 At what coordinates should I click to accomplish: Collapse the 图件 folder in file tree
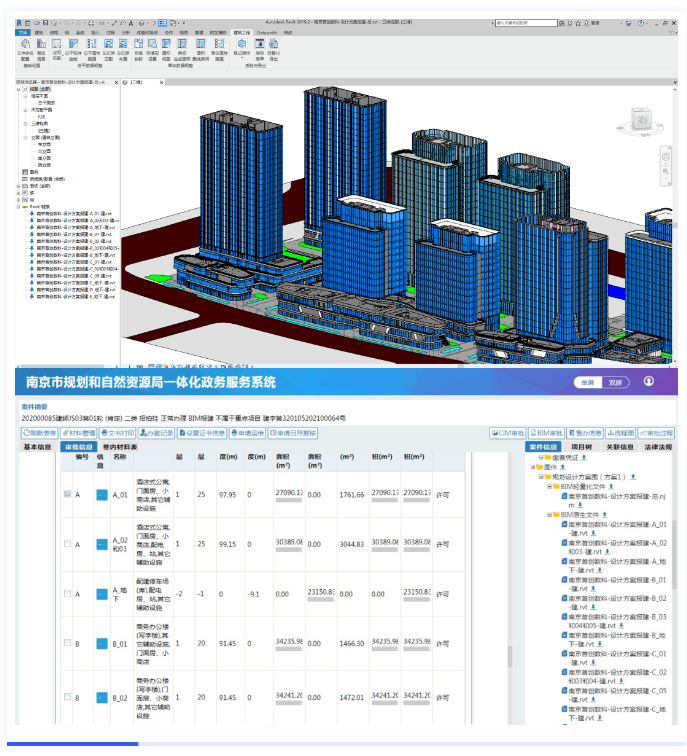[533, 467]
